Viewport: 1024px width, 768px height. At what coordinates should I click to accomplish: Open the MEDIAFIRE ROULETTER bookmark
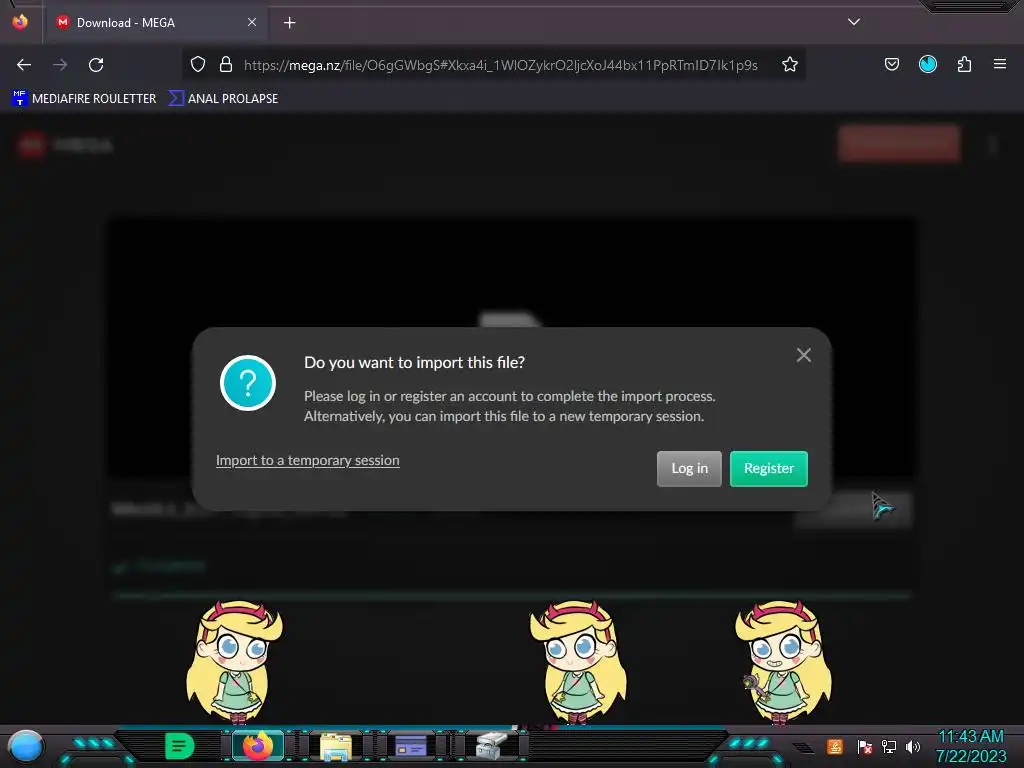84,99
